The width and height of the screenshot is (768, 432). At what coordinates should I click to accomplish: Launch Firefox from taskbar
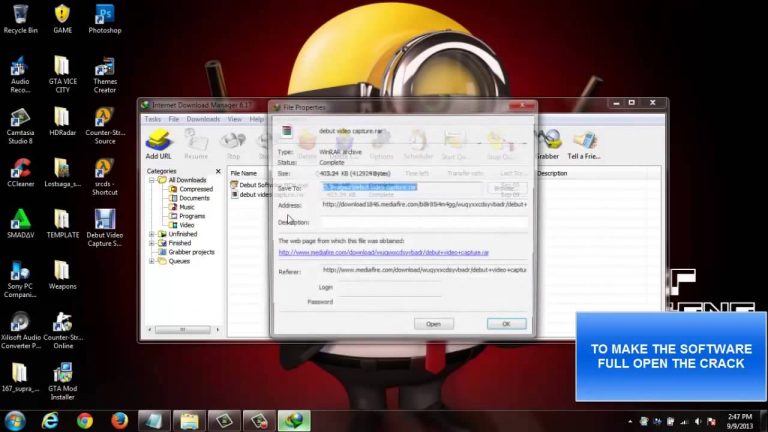tap(119, 421)
